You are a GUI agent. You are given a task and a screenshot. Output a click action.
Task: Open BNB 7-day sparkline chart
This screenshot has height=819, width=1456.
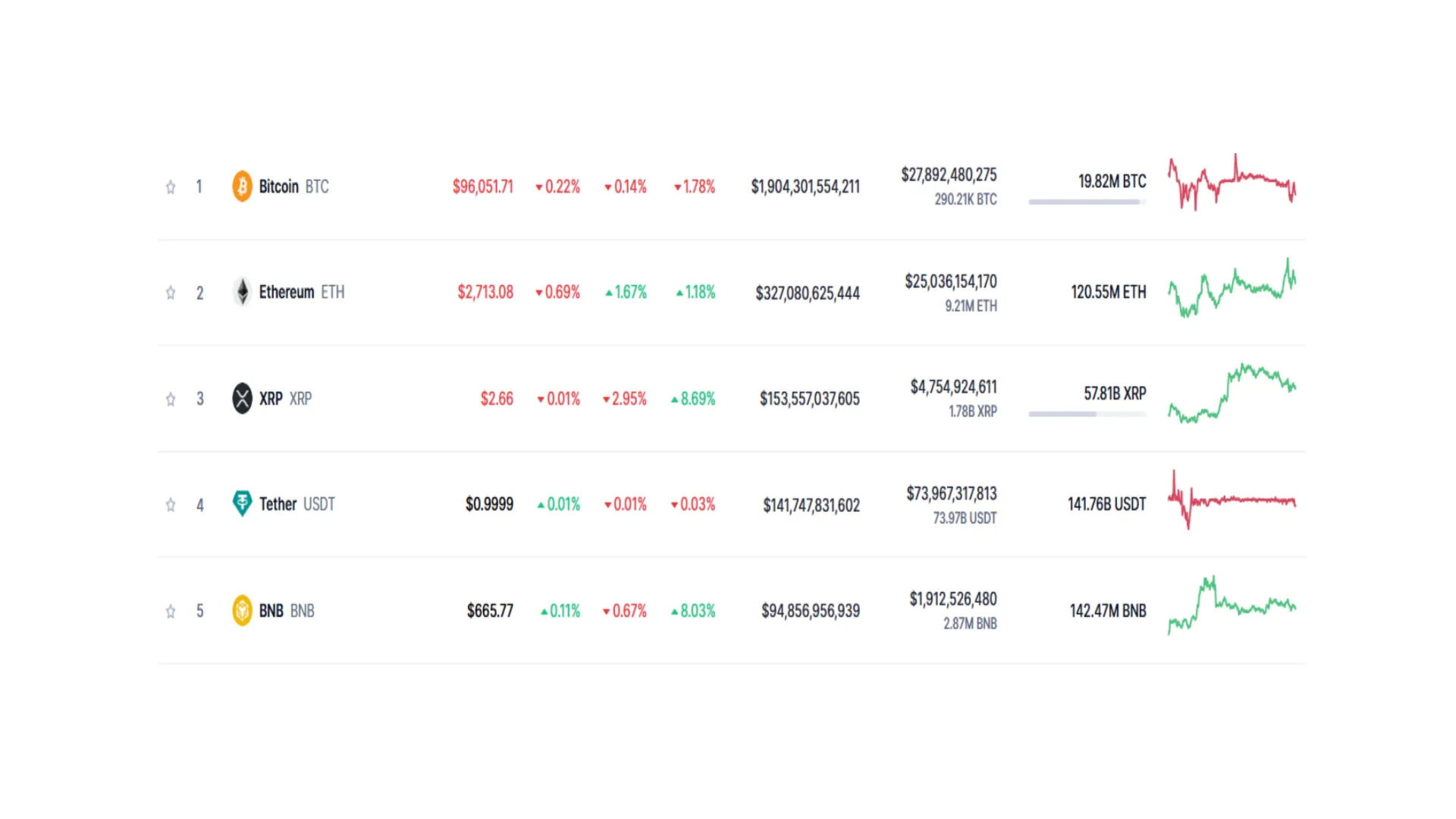click(x=1232, y=606)
